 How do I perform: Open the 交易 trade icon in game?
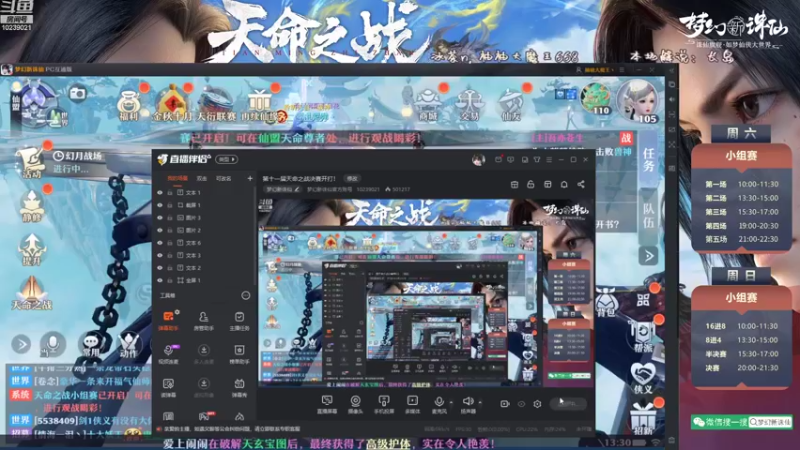[468, 105]
